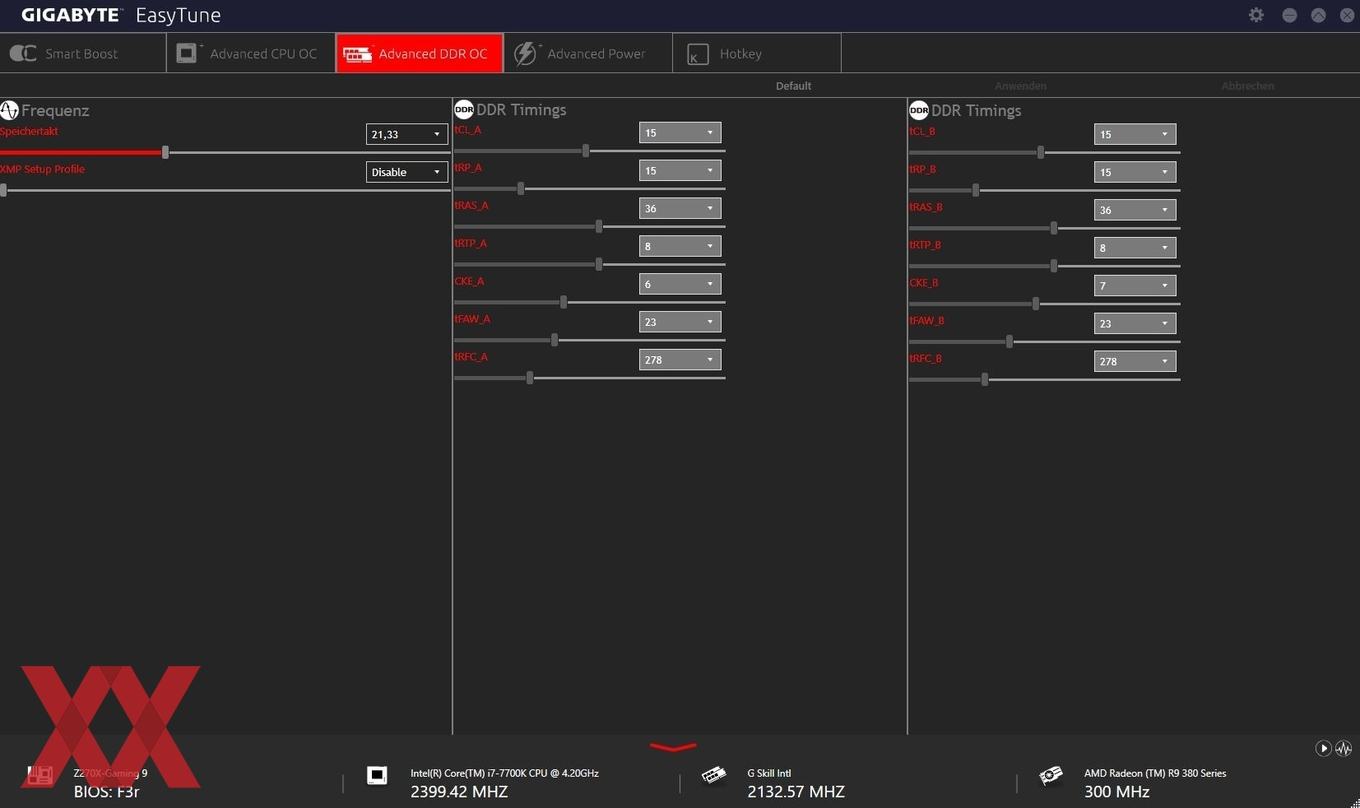Click the hardware monitor waveform icon
Viewport: 1360px width, 808px height.
click(1343, 748)
